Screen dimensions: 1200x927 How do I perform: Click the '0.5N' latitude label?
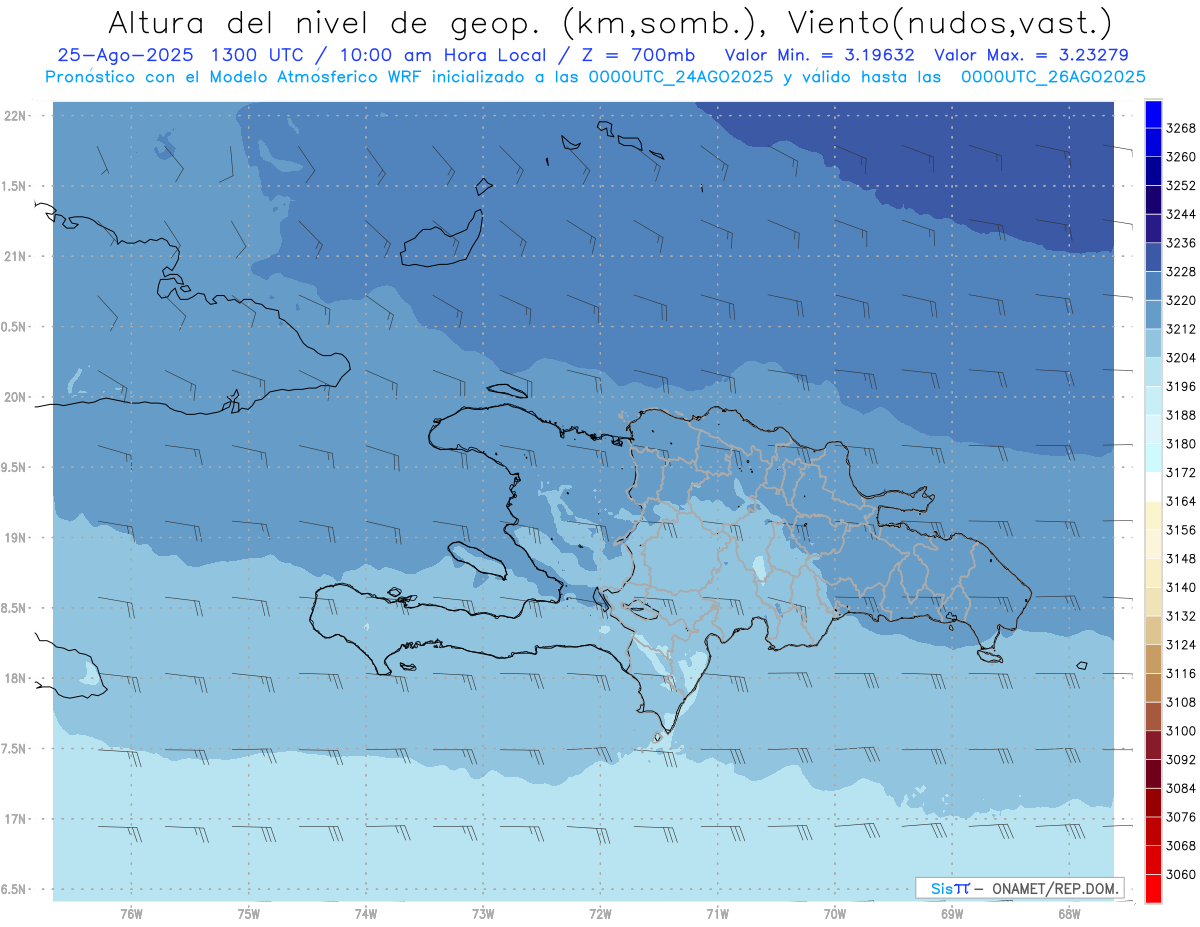(x=14, y=327)
